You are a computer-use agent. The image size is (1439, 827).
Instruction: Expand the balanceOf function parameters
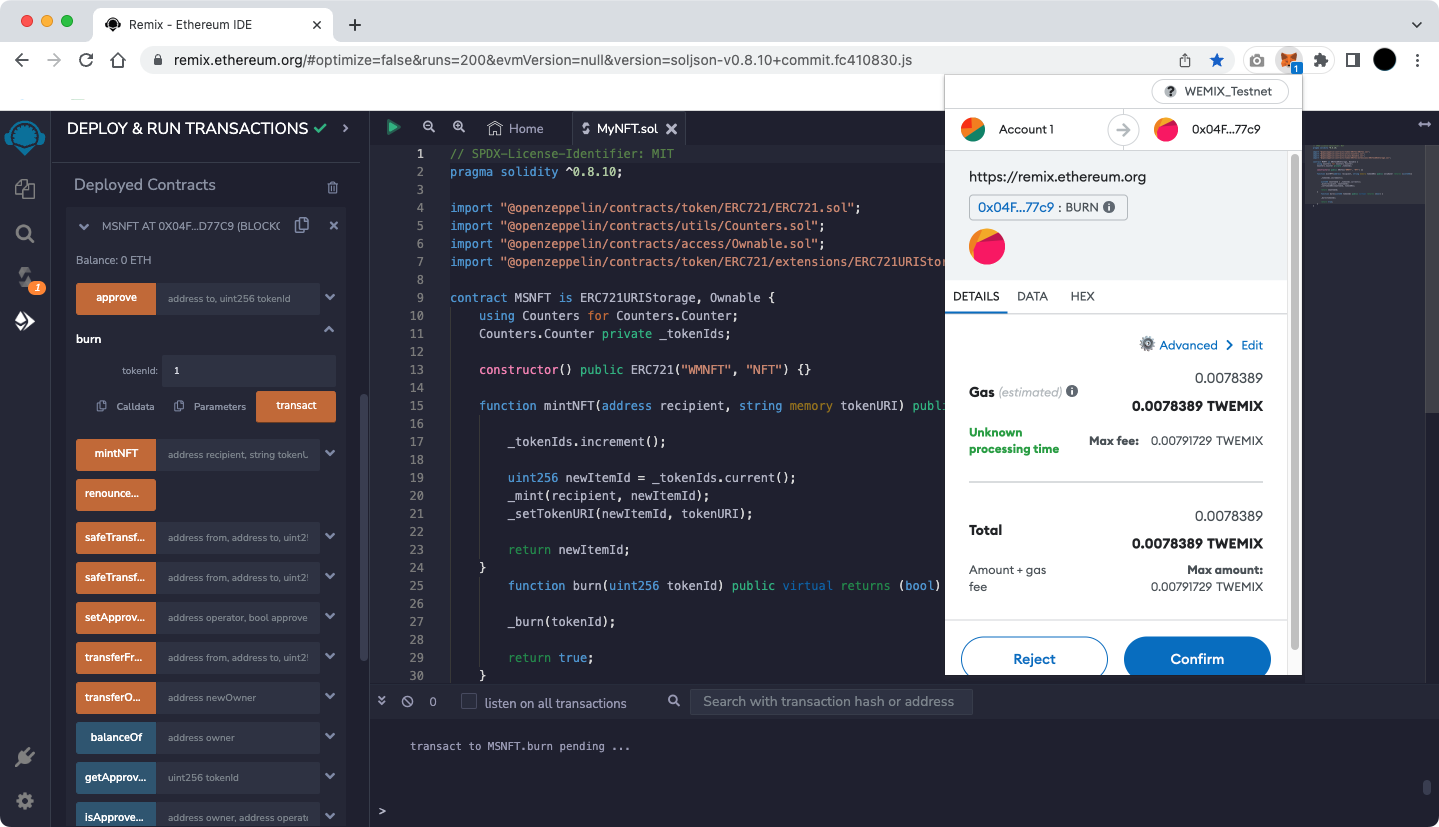click(330, 737)
